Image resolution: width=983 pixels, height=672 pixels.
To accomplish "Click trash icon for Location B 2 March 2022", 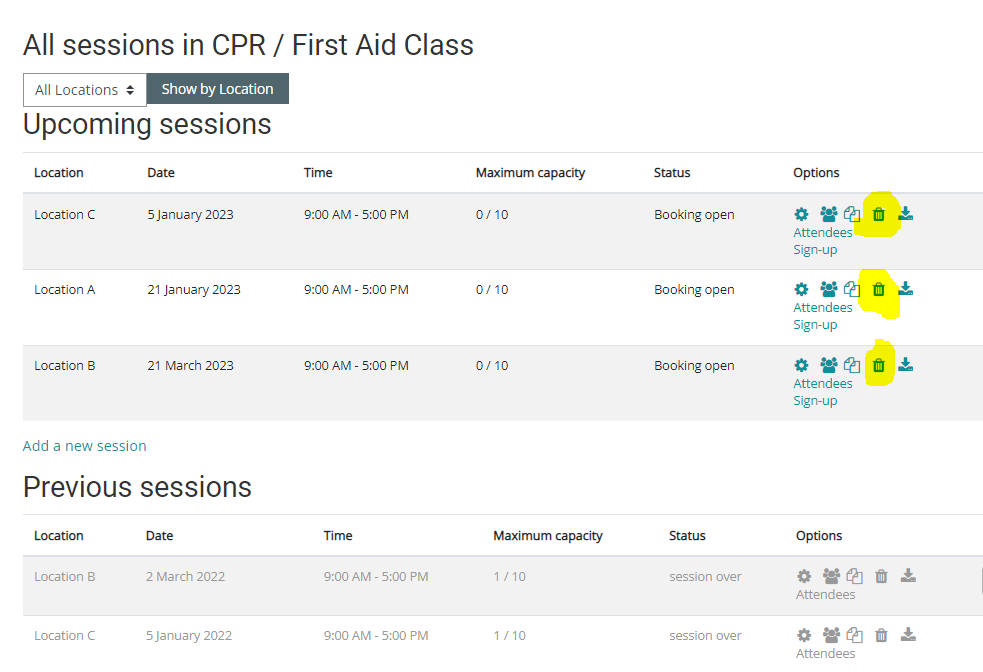I will click(x=881, y=576).
